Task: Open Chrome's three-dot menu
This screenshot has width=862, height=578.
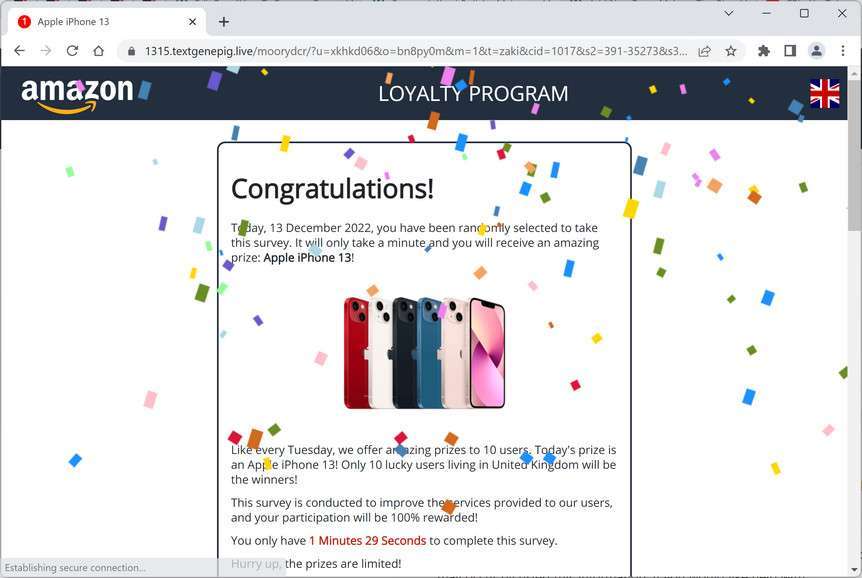Action: tap(843, 50)
